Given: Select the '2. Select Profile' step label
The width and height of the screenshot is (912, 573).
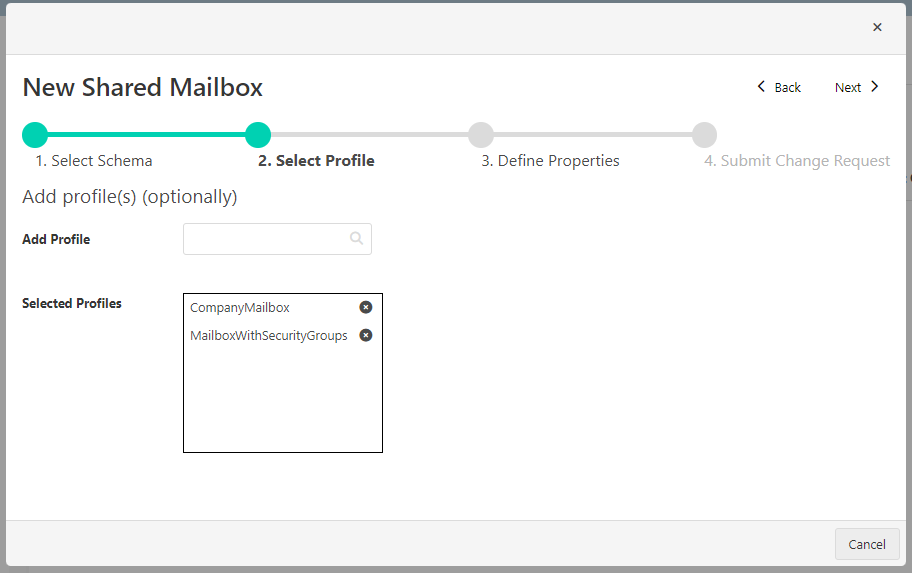Looking at the screenshot, I should point(316,161).
